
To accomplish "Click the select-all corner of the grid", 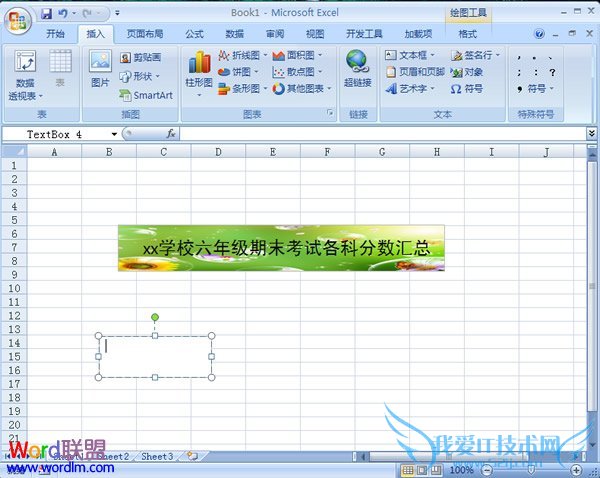I will (x=15, y=152).
